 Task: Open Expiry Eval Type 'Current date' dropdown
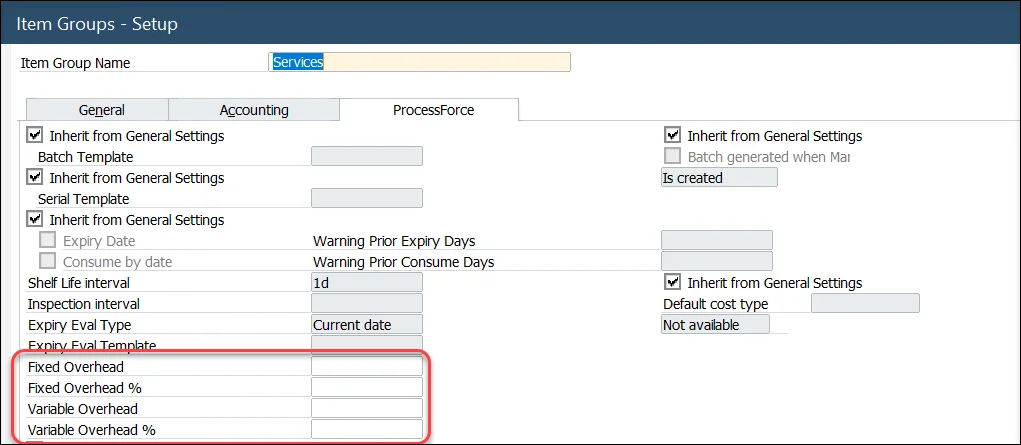click(x=367, y=325)
